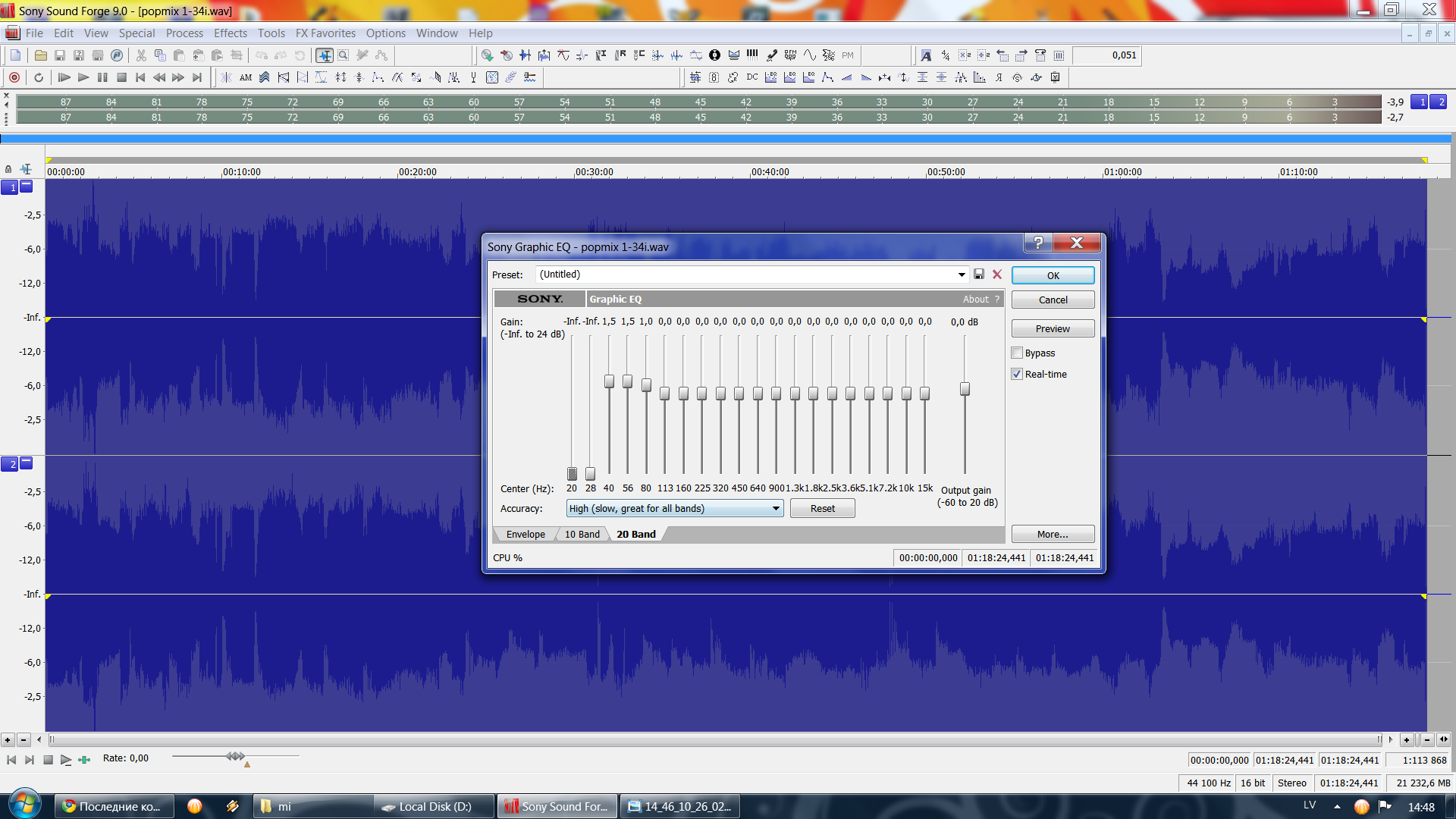Click the New file icon
The width and height of the screenshot is (1456, 819).
tap(15, 55)
